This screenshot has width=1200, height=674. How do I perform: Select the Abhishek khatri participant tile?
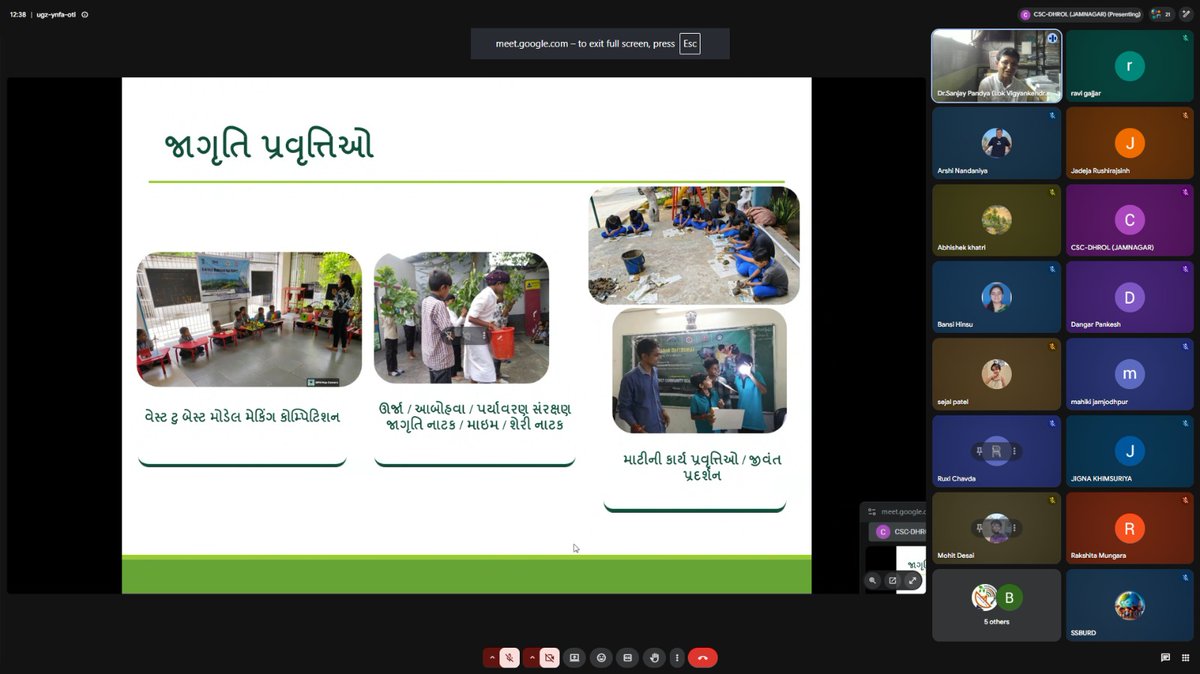996,220
